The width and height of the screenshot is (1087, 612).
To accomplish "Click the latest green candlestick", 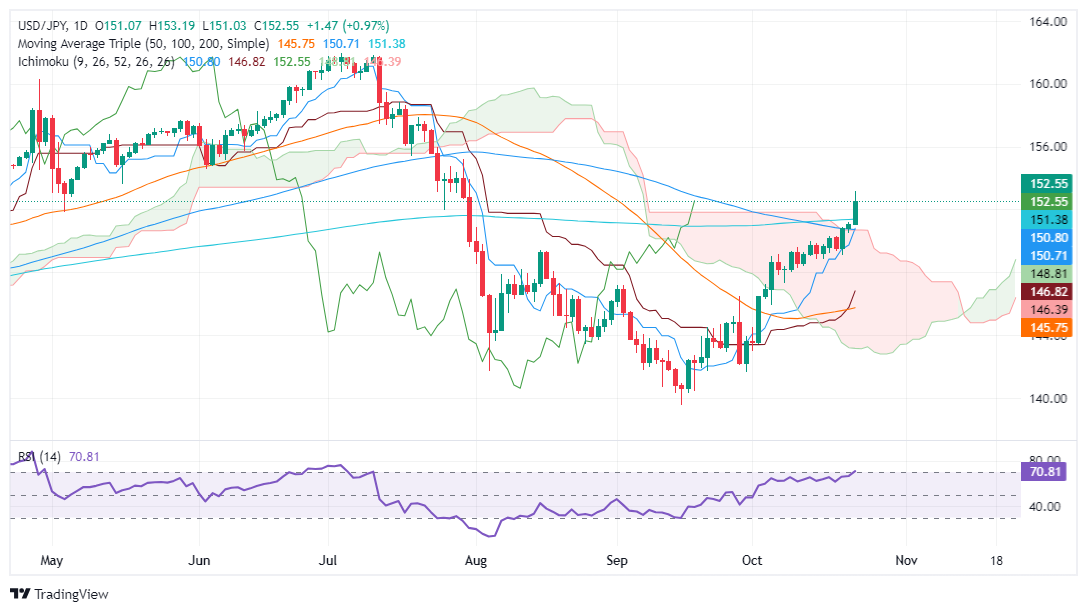I will pos(855,211).
